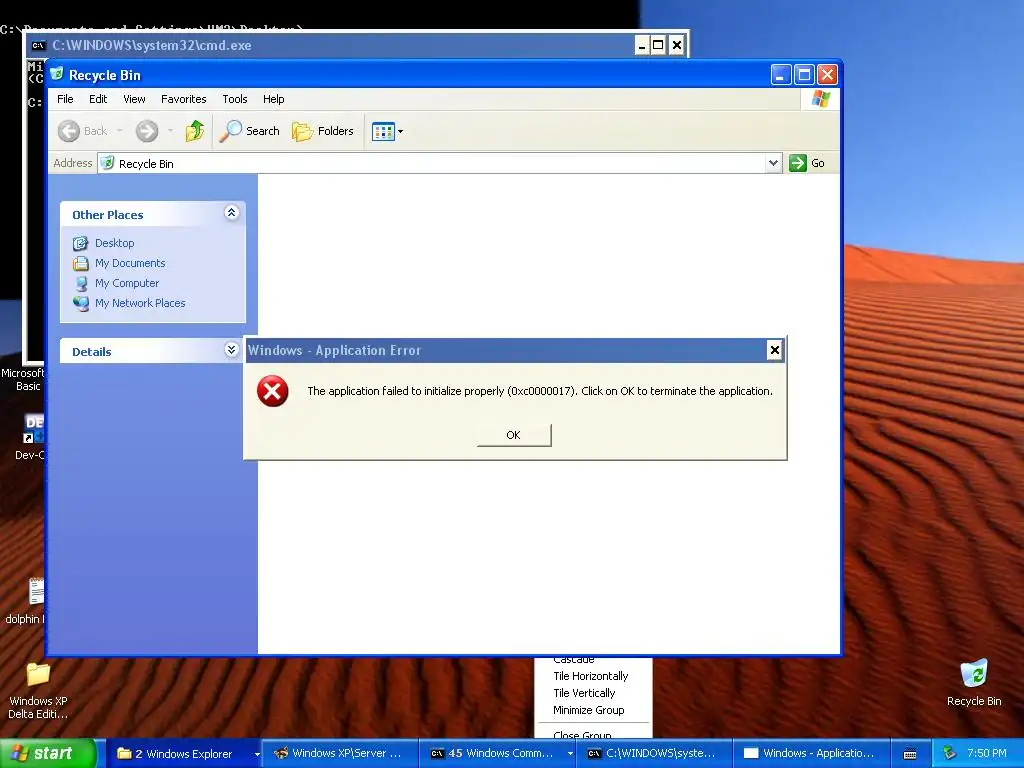Open My Network Places link
The width and height of the screenshot is (1024, 768).
tap(140, 303)
